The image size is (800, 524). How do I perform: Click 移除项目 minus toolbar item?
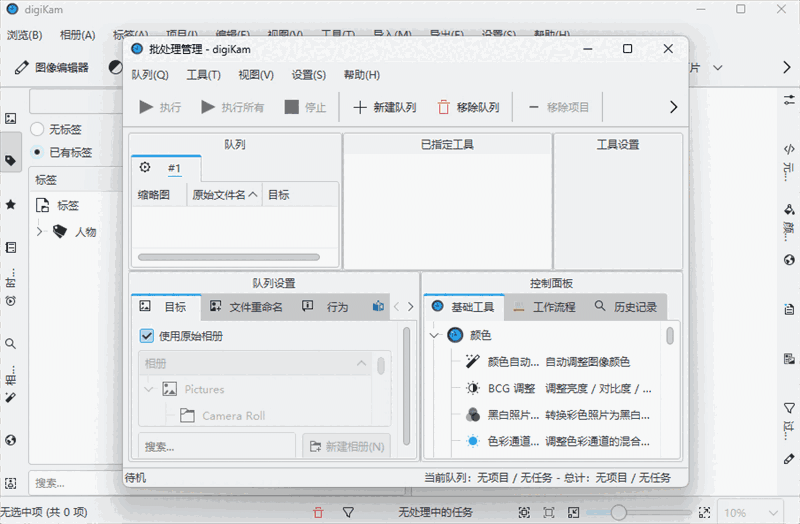click(559, 107)
